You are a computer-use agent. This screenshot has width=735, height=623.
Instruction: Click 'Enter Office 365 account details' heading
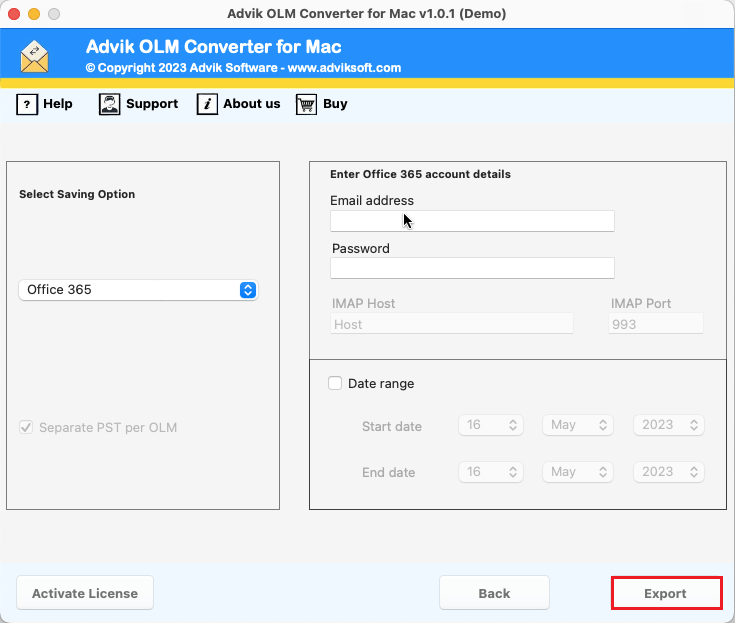pos(420,174)
